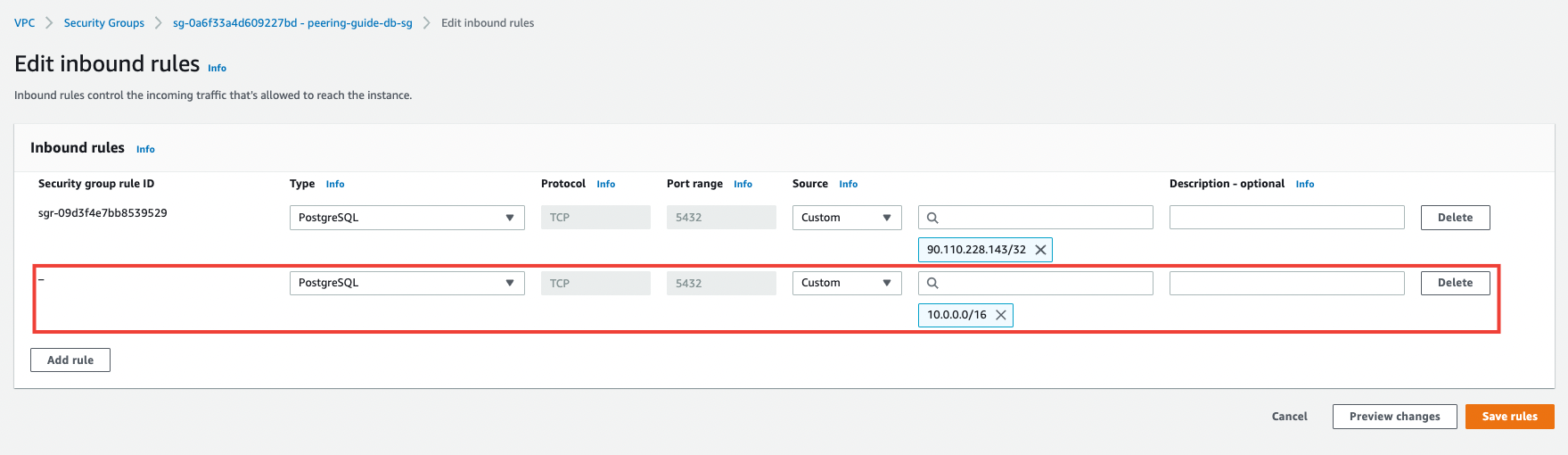The height and width of the screenshot is (455, 1568).
Task: Open Info link next to Protocol column
Action: point(606,184)
